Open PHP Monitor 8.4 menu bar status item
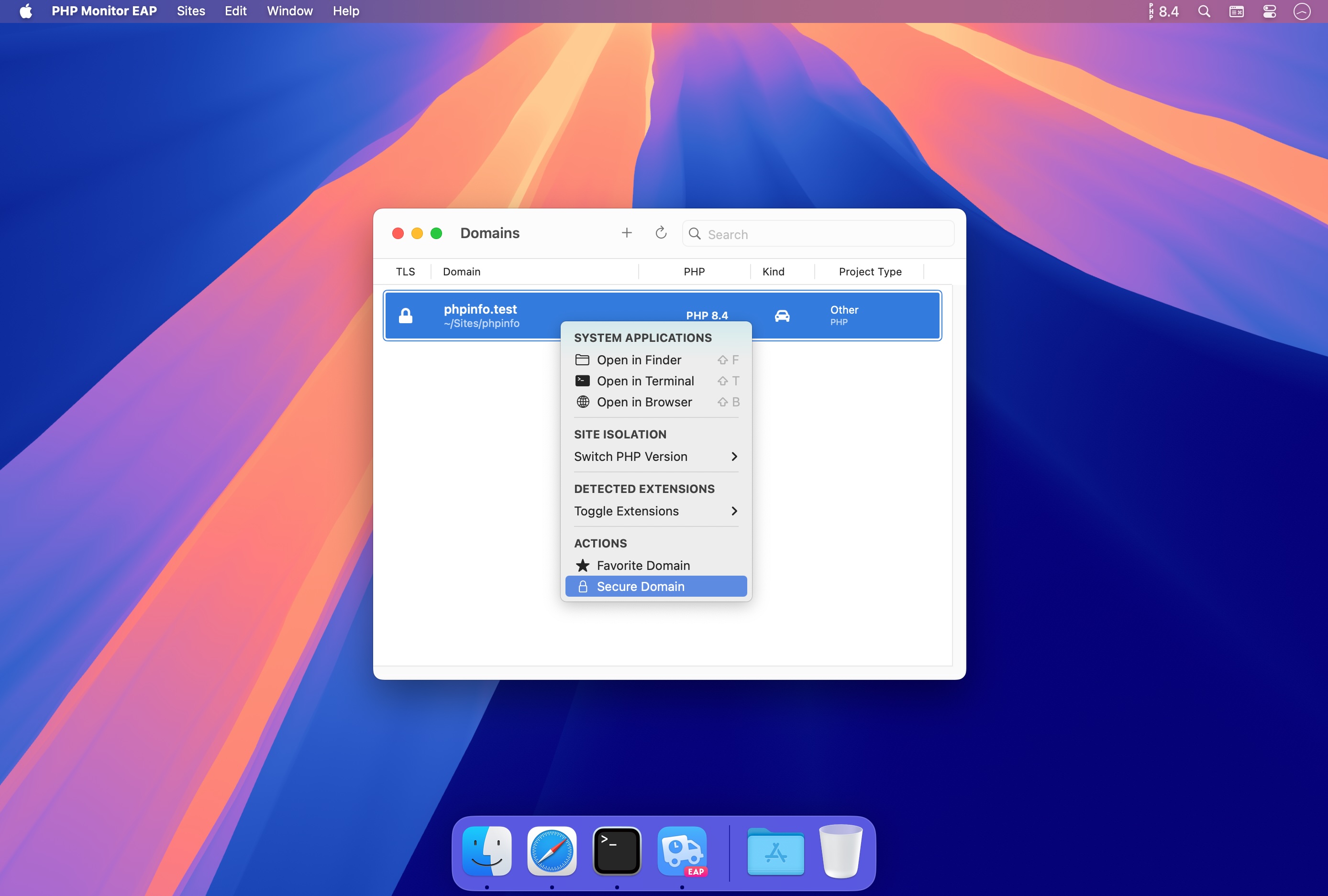1328x896 pixels. (x=1163, y=11)
